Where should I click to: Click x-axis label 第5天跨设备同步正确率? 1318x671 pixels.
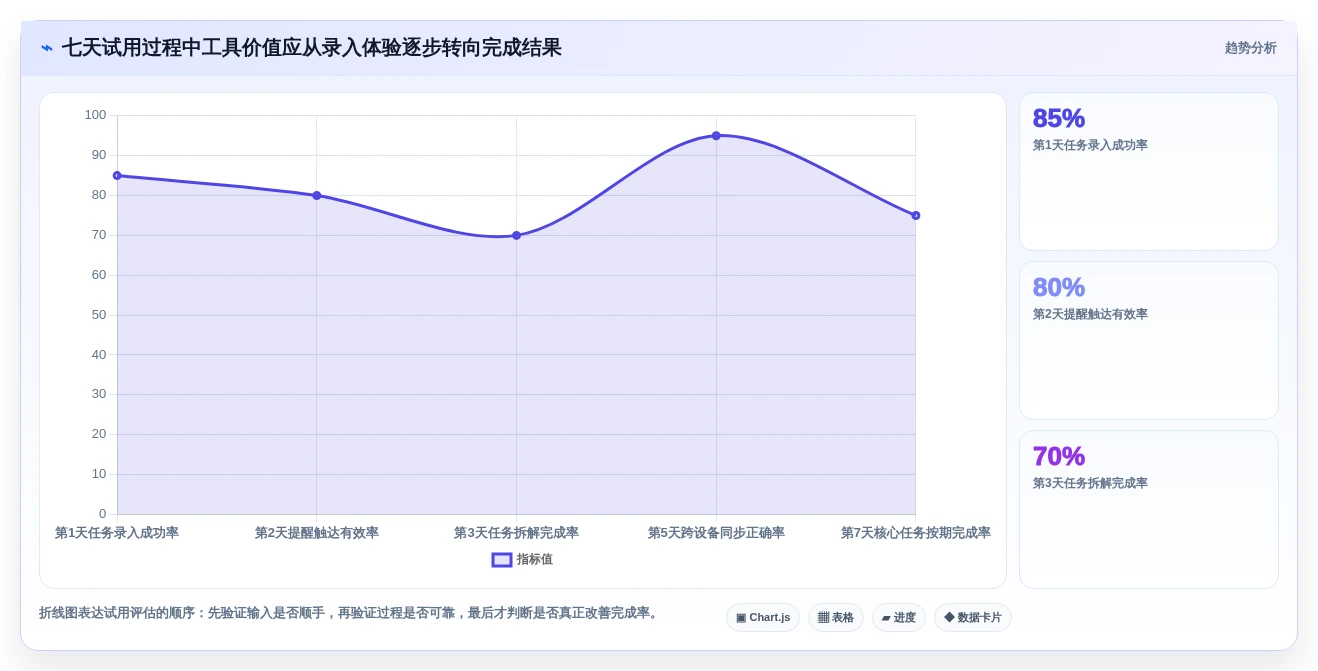(716, 533)
